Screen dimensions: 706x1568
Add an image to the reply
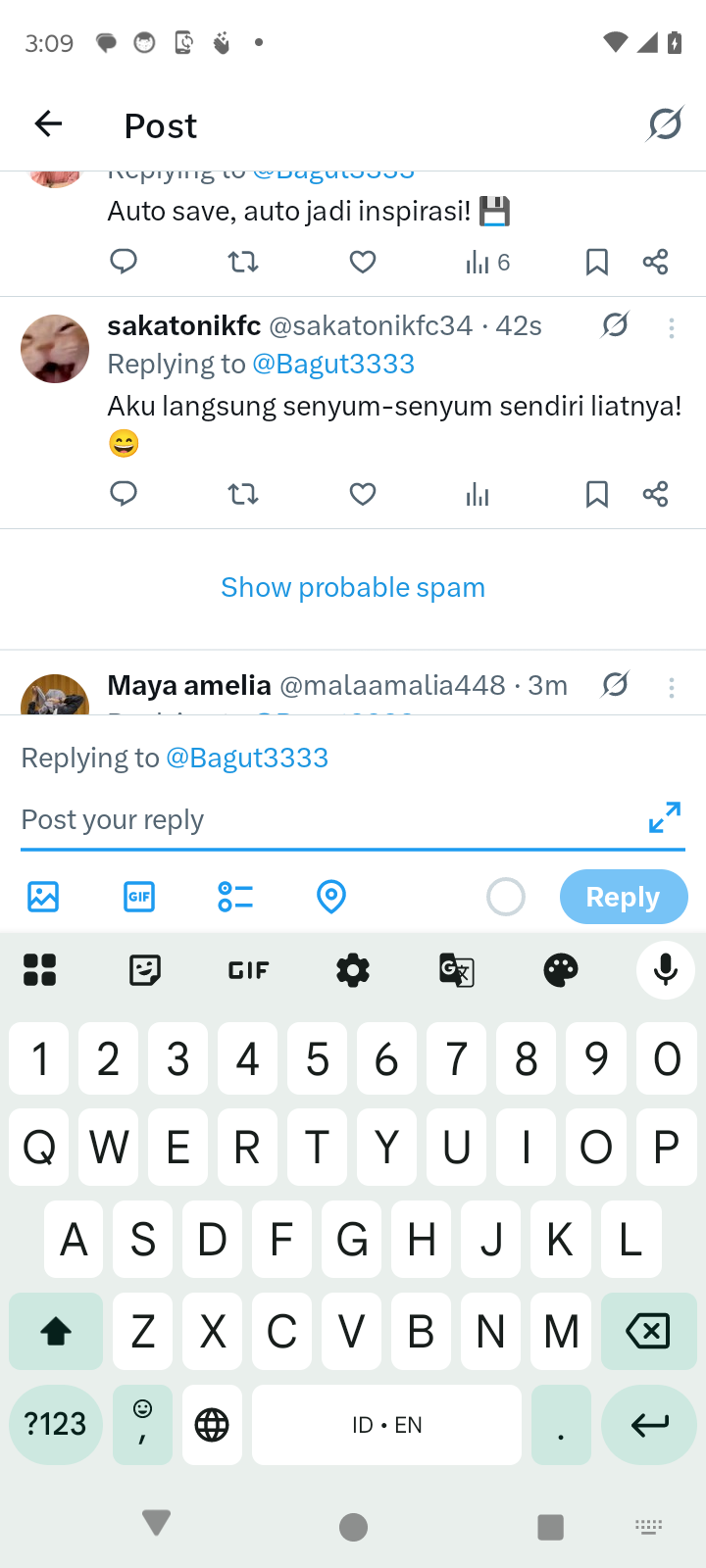43,896
